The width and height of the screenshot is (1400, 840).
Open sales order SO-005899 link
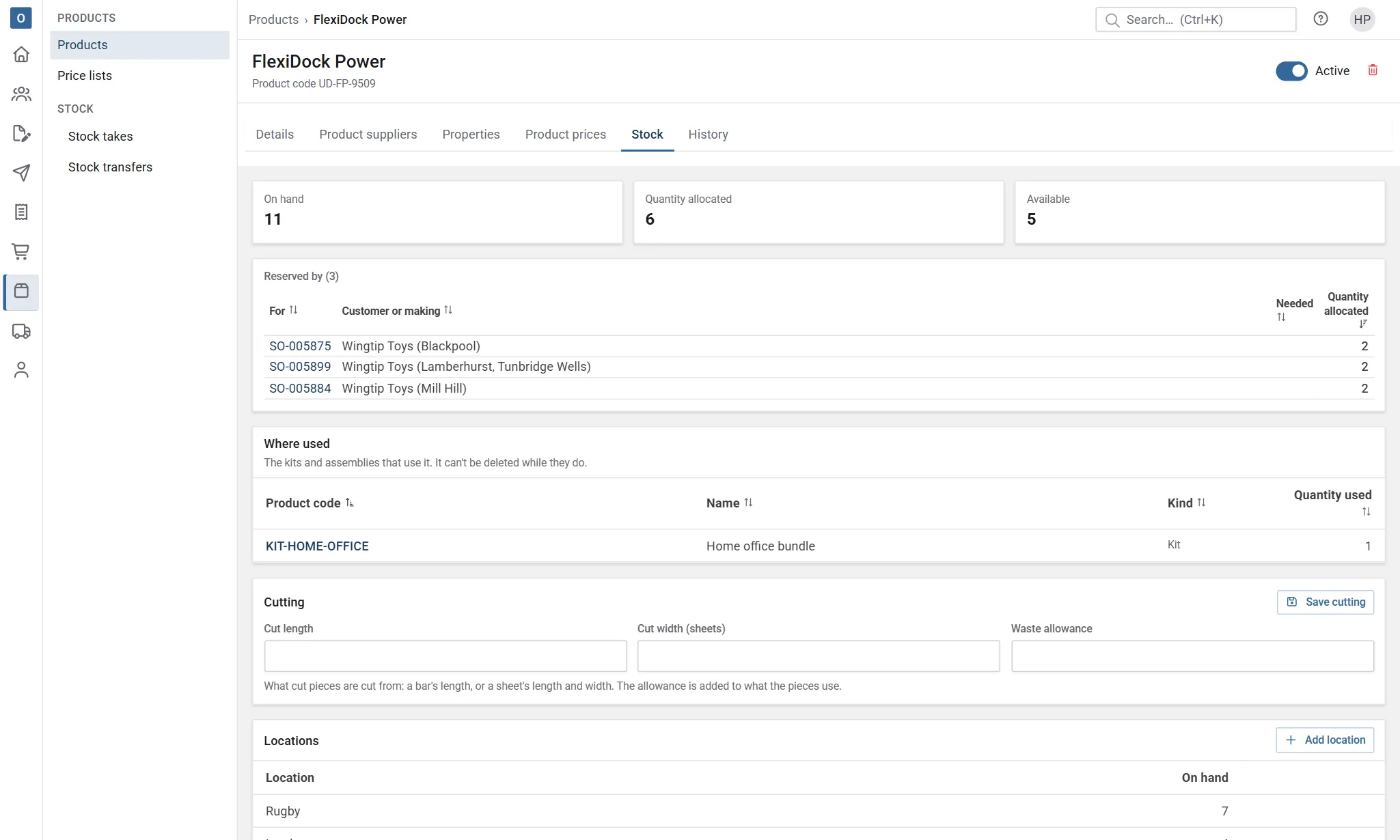pos(300,367)
